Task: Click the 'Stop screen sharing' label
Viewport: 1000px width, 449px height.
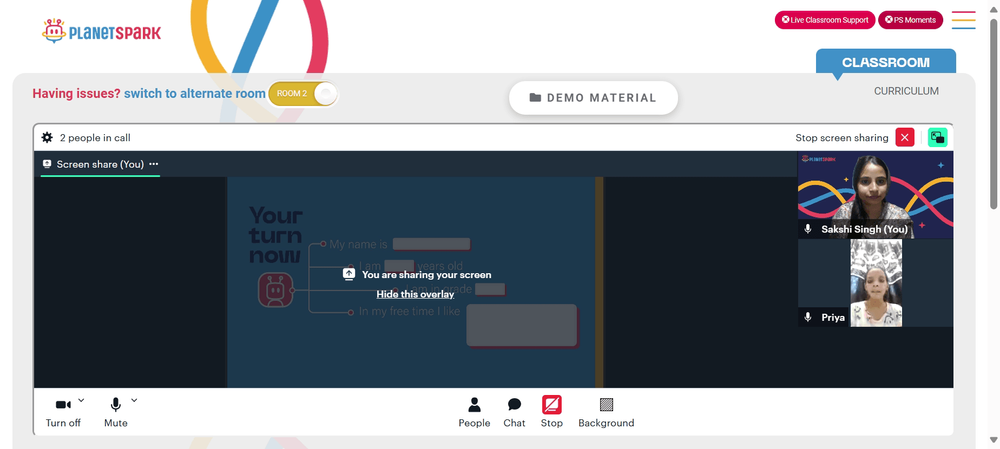Action: coord(842,138)
